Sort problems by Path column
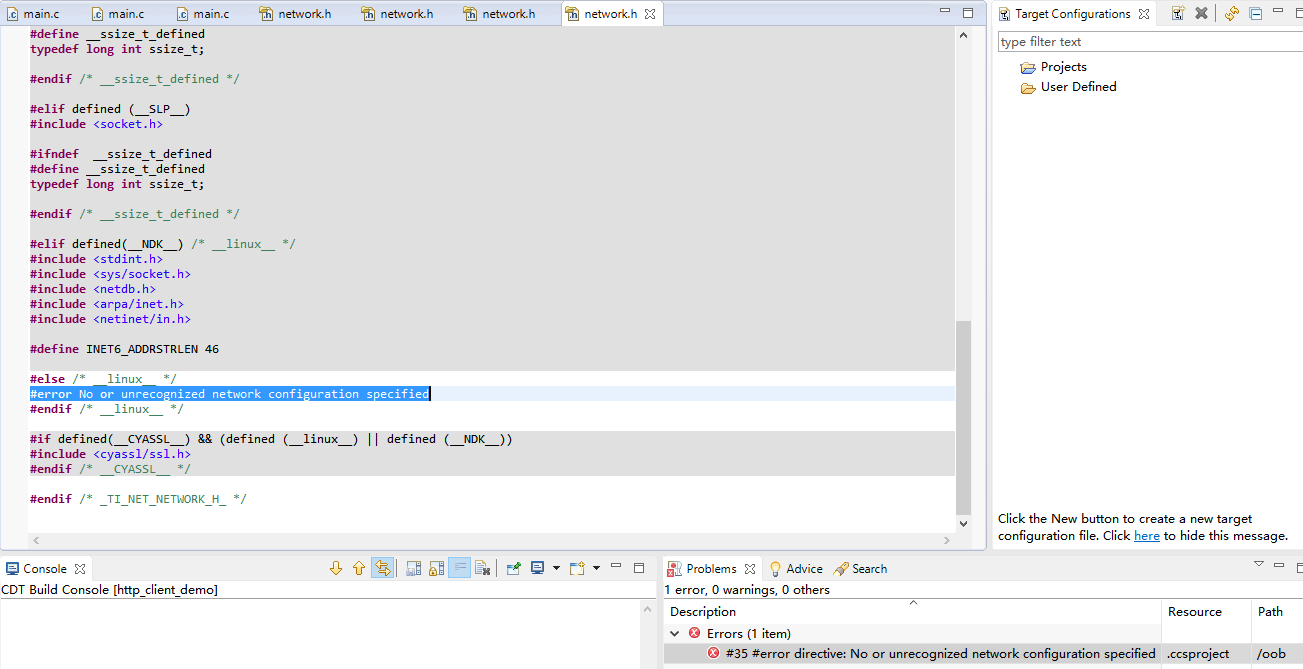The width and height of the screenshot is (1303, 669). click(1277, 612)
